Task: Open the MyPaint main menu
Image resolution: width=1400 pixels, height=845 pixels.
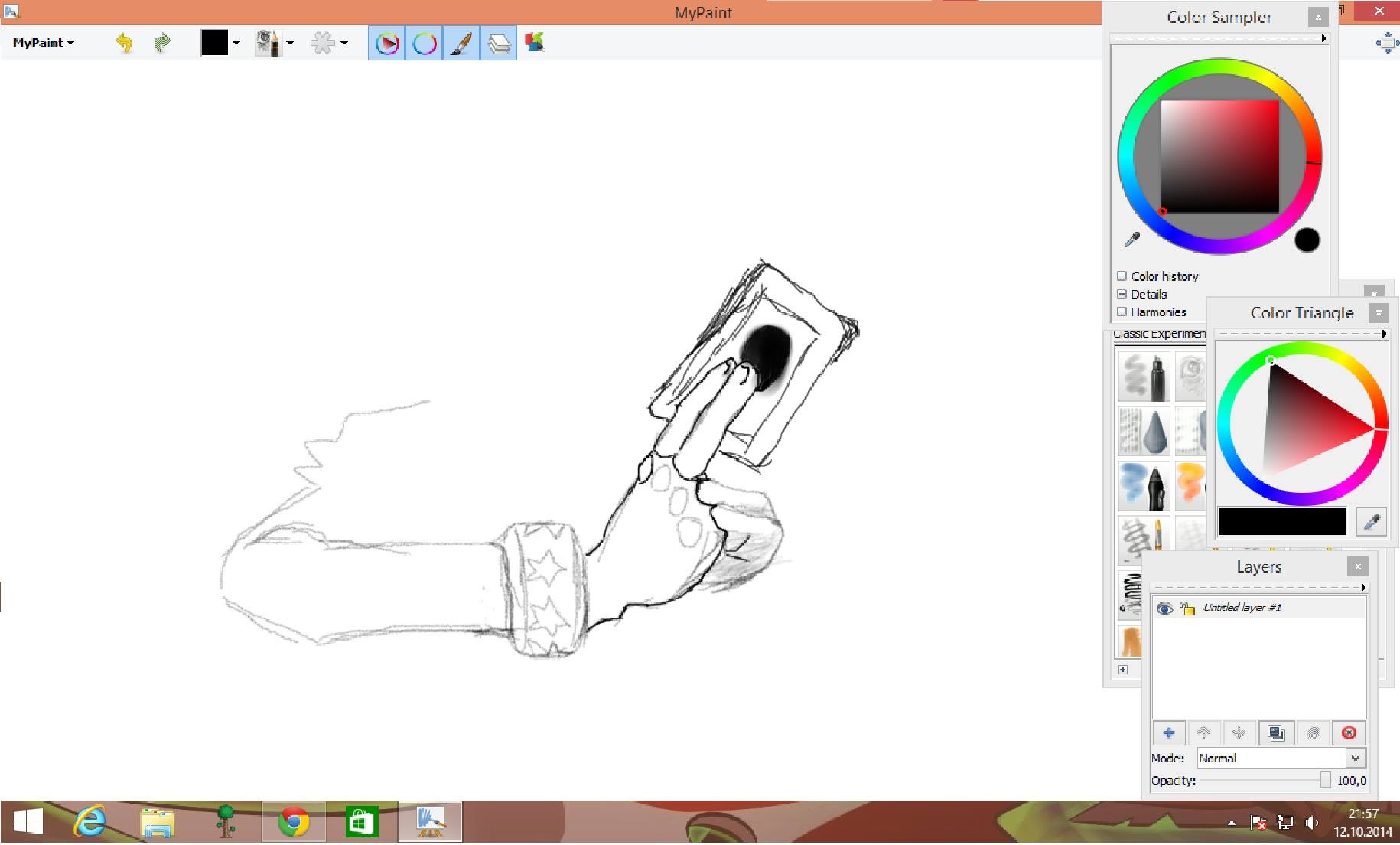Action: pyautogui.click(x=44, y=43)
